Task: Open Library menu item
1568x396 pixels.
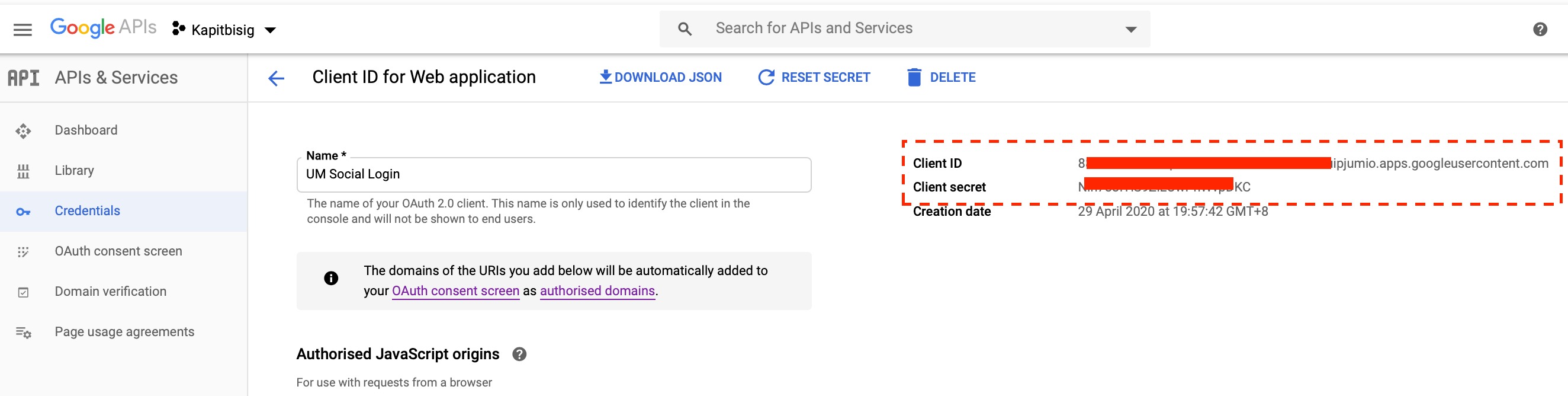Action: click(x=124, y=171)
